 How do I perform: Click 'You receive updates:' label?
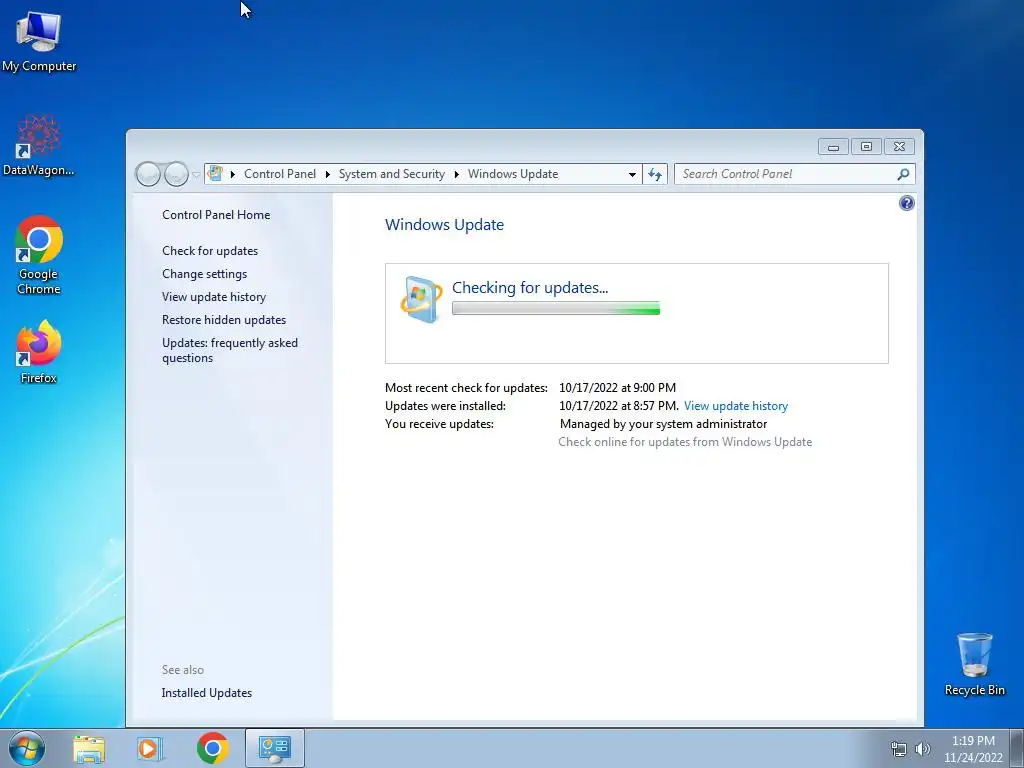(440, 424)
